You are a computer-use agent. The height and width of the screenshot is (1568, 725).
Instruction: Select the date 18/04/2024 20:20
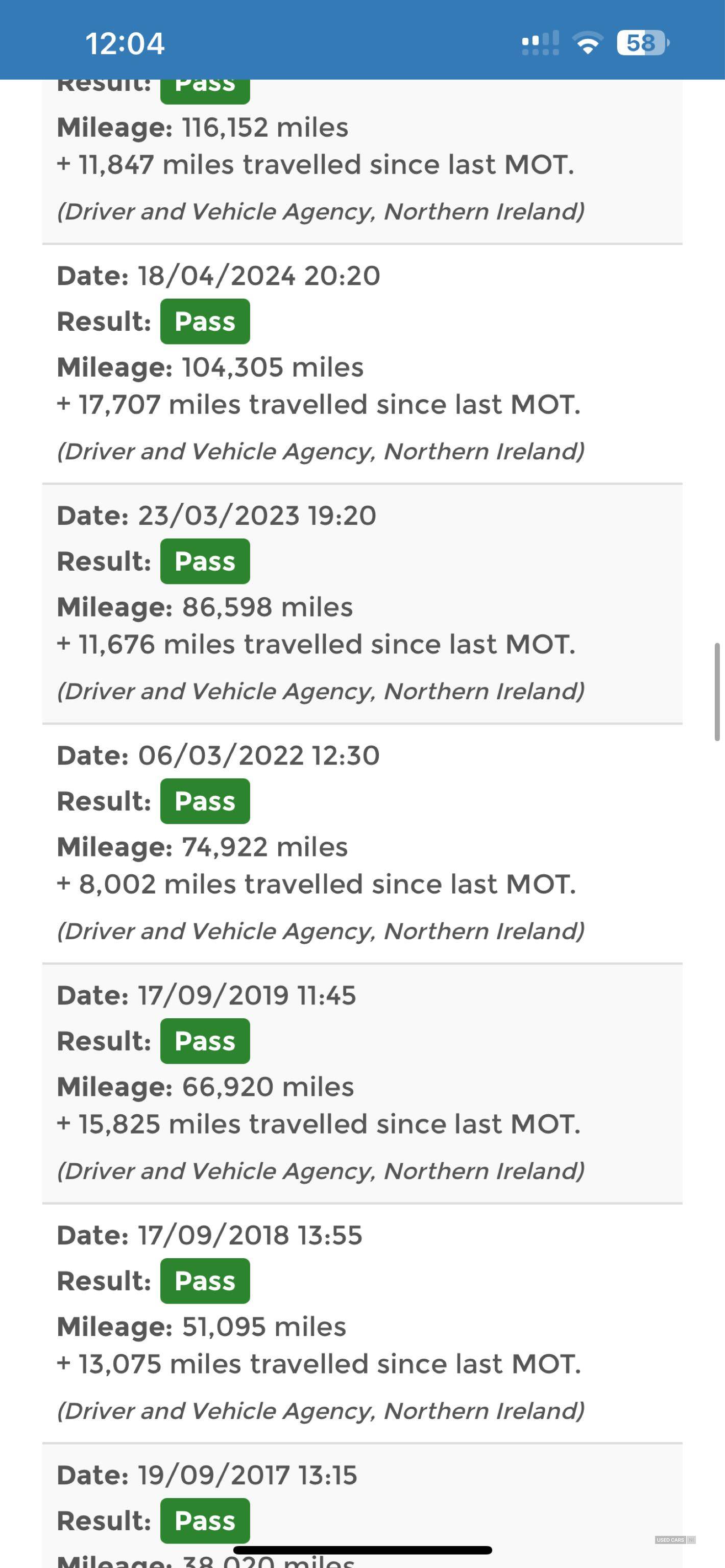259,276
